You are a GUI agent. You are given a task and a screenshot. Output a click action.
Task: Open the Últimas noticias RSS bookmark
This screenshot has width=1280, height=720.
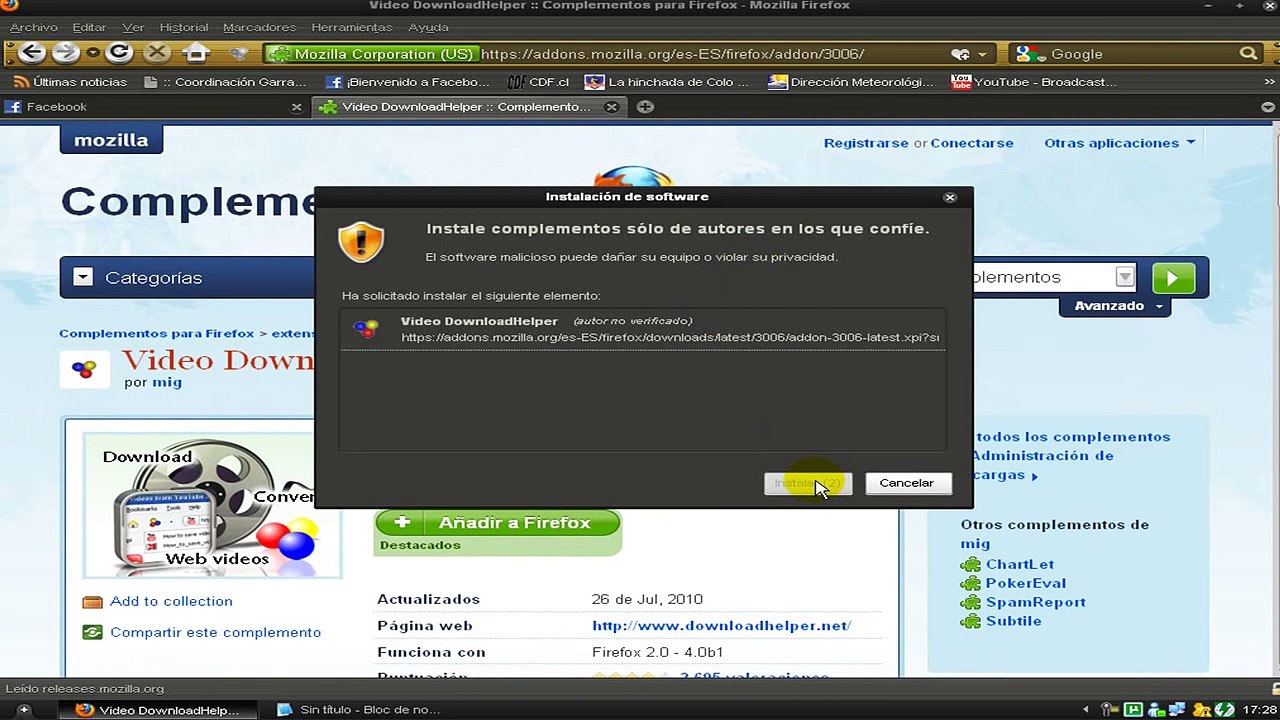pos(70,82)
